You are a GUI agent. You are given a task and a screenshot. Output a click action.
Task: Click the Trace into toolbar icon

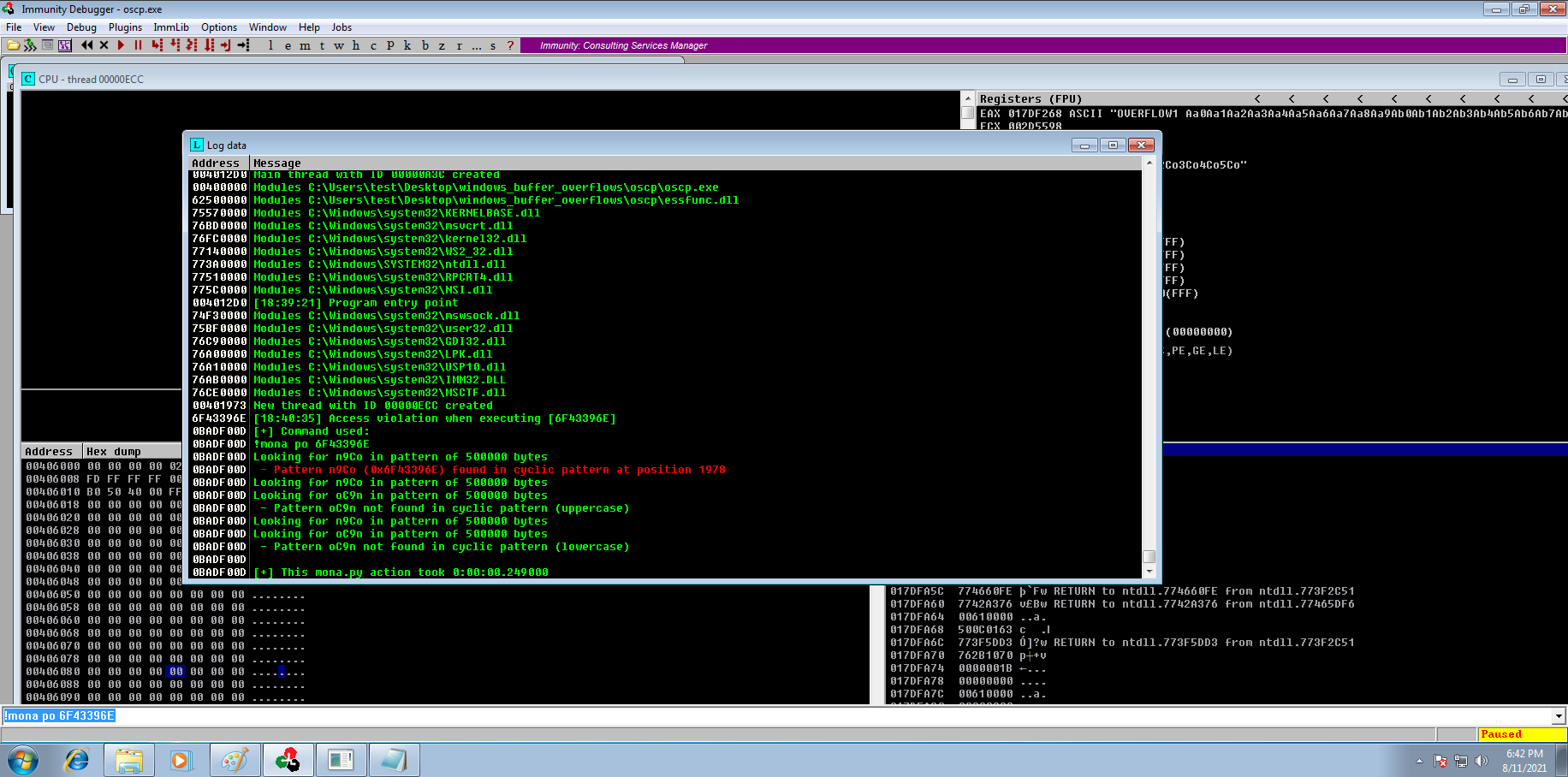[192, 45]
